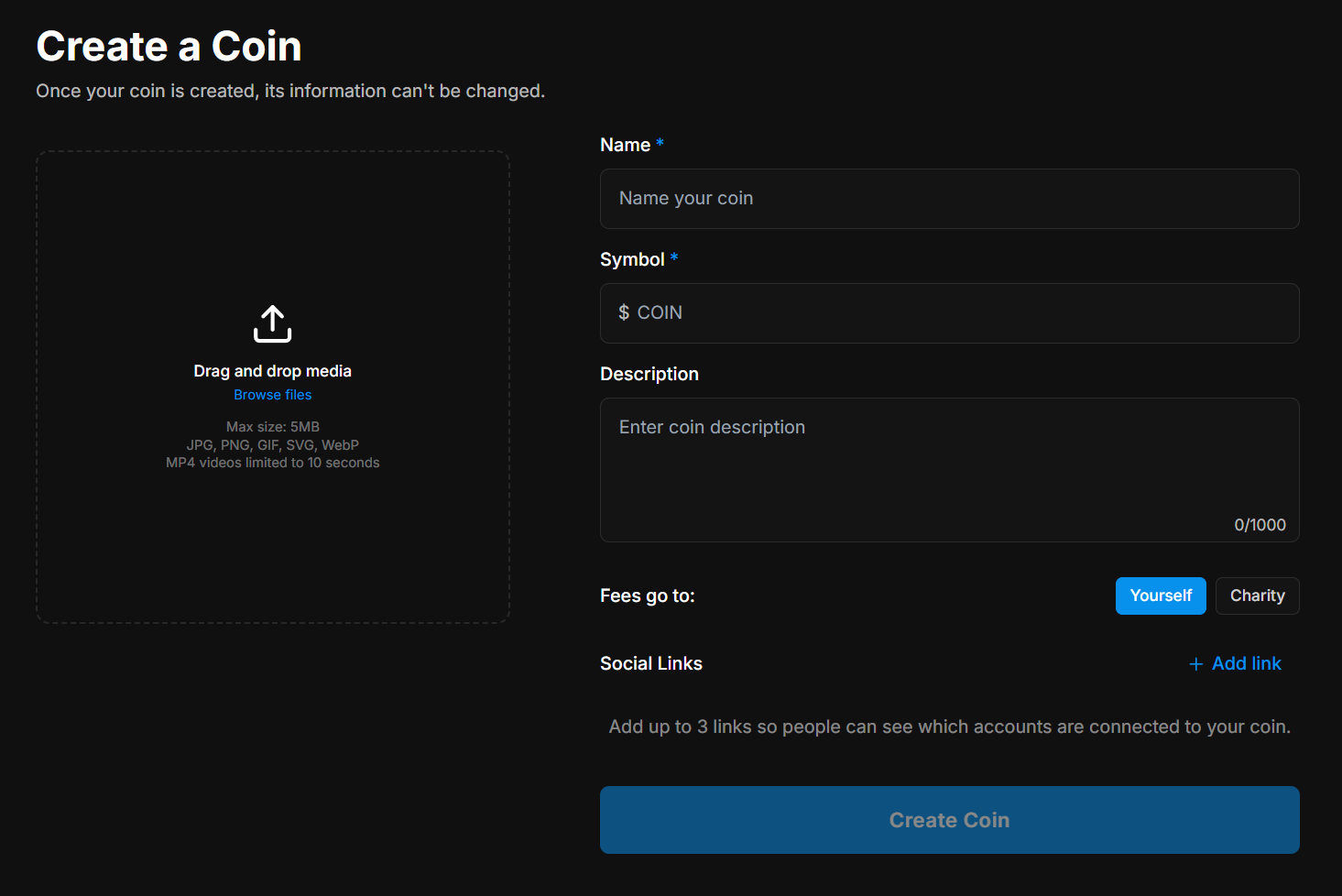
Task: Switch fees to go to Charity
Action: [x=1257, y=596]
